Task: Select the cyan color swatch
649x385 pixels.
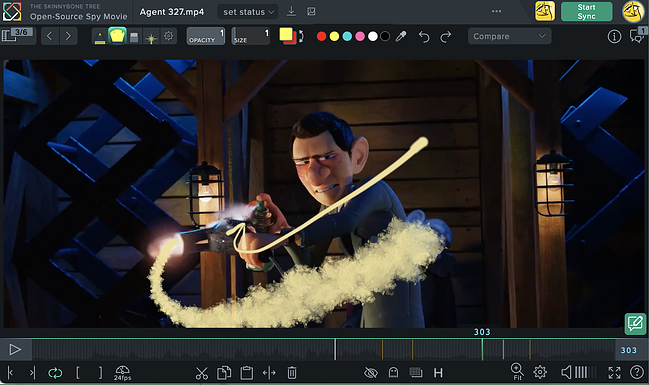Action: [347, 36]
